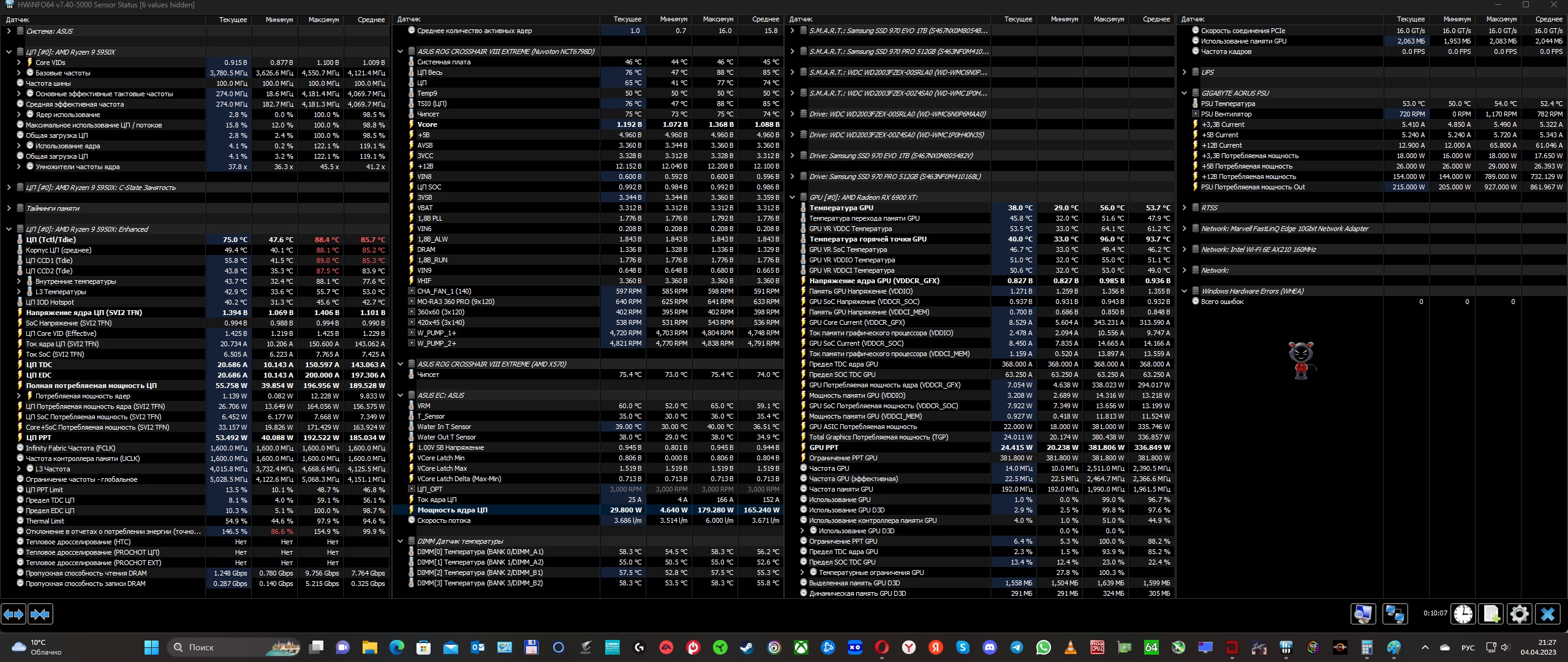Expand the Система: ASUS sensor group
1568x662 pixels.
tap(9, 31)
